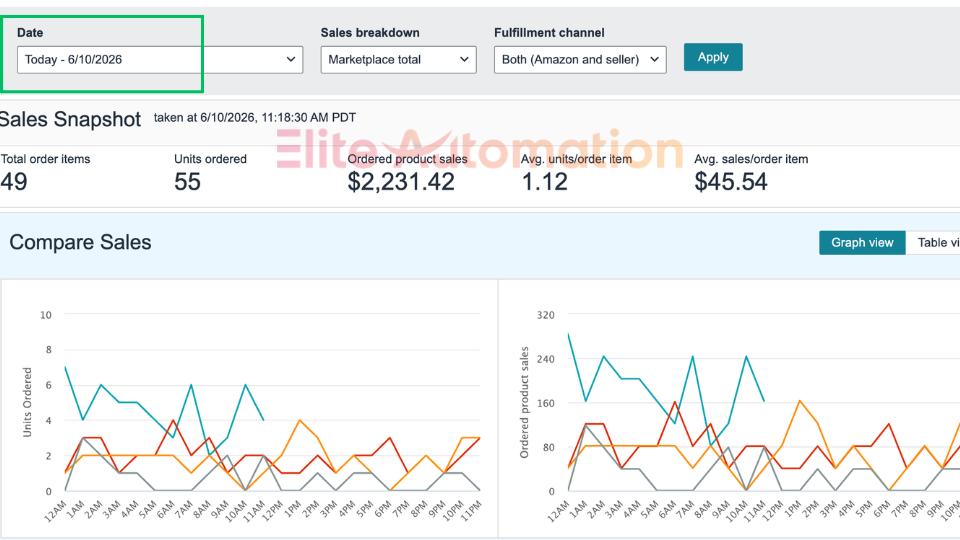
Task: Click the Units Ordered axis label
Action: click(27, 402)
